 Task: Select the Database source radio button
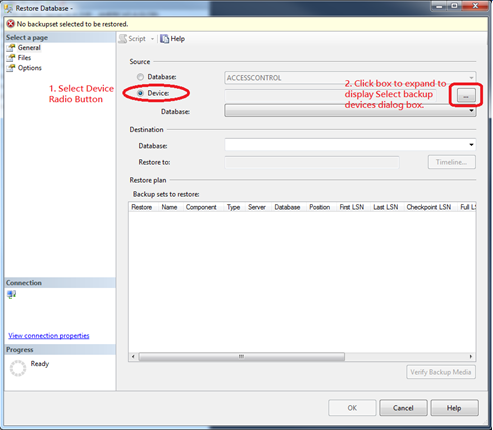point(140,77)
